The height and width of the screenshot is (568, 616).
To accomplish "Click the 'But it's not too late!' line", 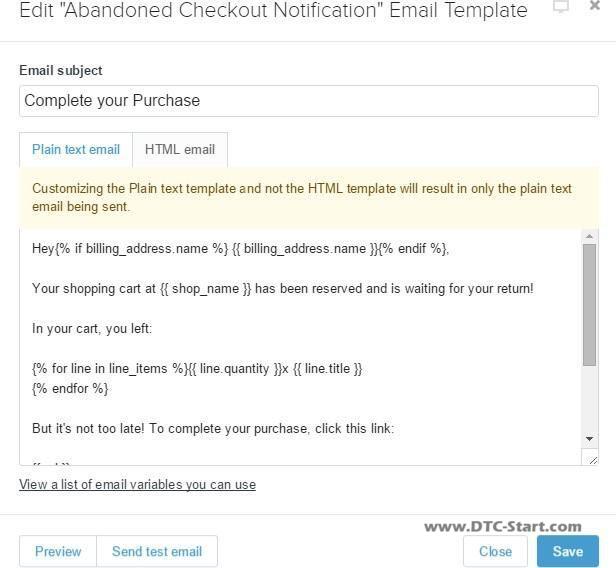I will coord(213,428).
